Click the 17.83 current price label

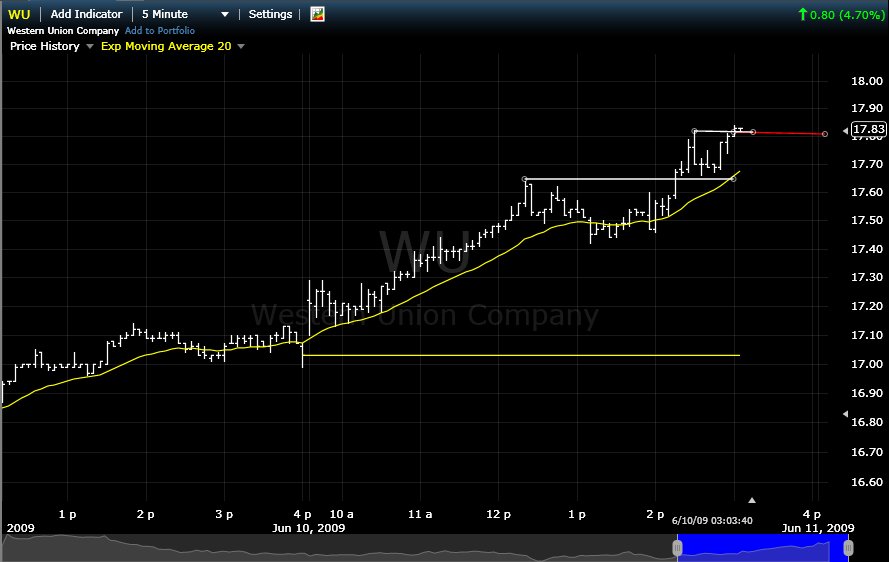[869, 129]
